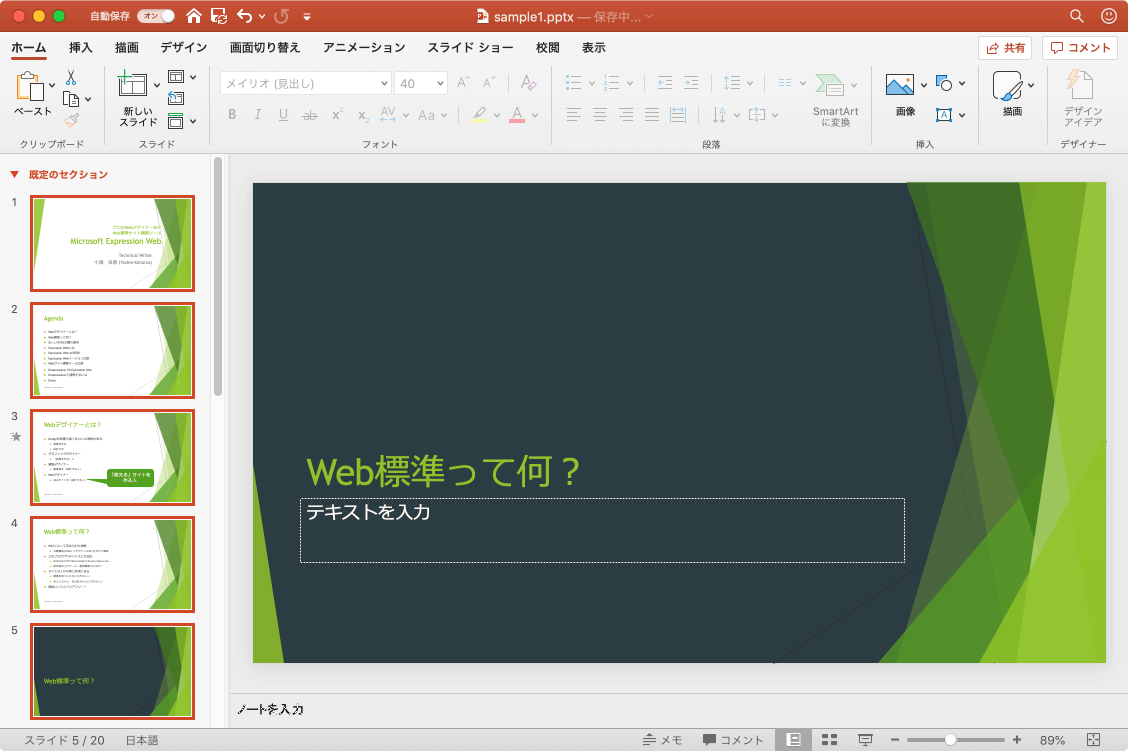Click the Convert to SmartArt icon

click(x=829, y=85)
